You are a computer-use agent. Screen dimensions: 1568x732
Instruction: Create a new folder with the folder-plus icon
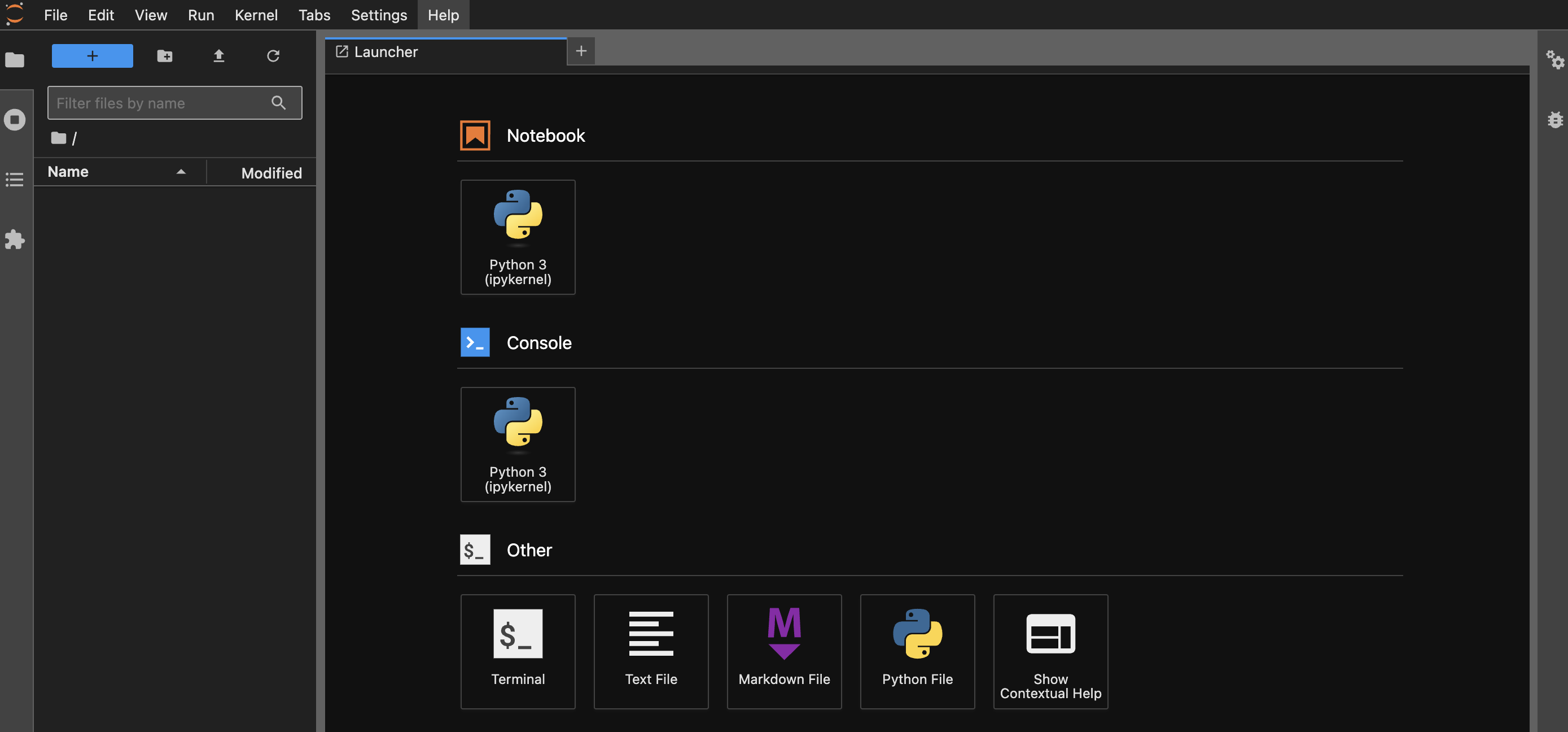pos(164,56)
